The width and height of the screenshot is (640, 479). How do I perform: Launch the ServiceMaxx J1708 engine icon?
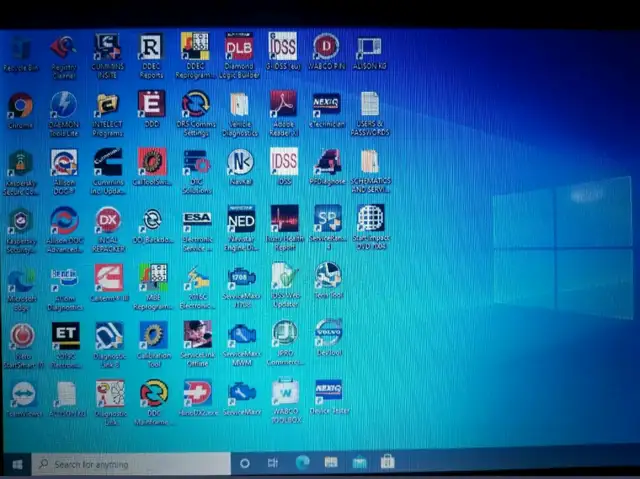(x=242, y=277)
